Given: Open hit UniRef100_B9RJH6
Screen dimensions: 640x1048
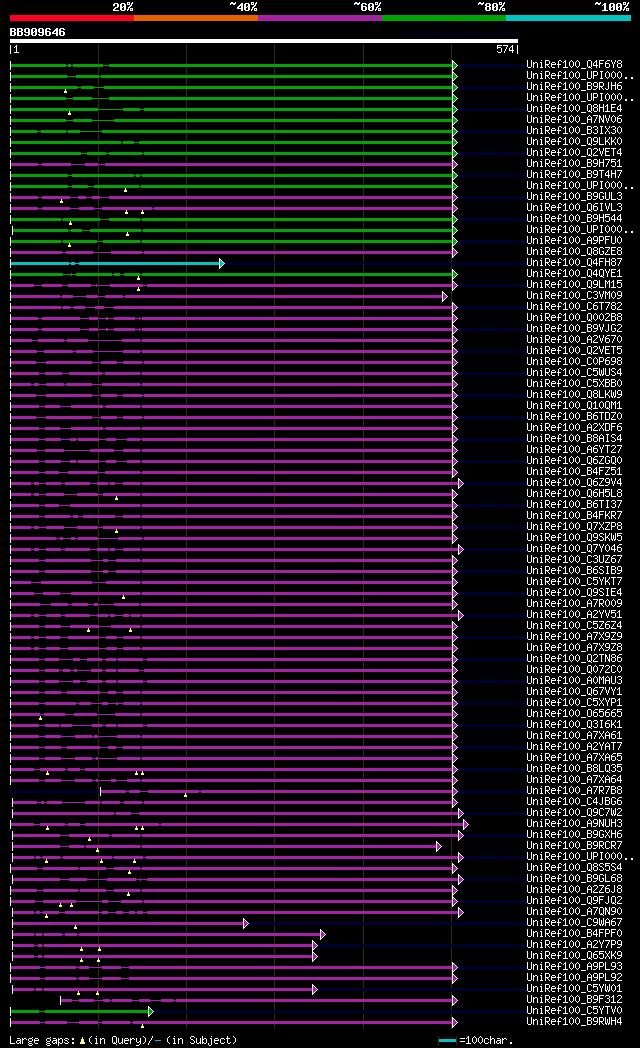Looking at the screenshot, I should [574, 87].
